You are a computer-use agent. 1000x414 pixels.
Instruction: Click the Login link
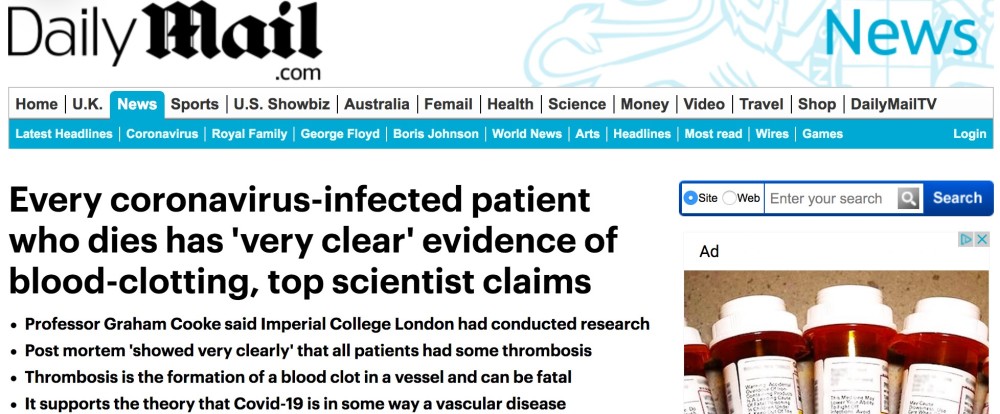click(x=969, y=134)
